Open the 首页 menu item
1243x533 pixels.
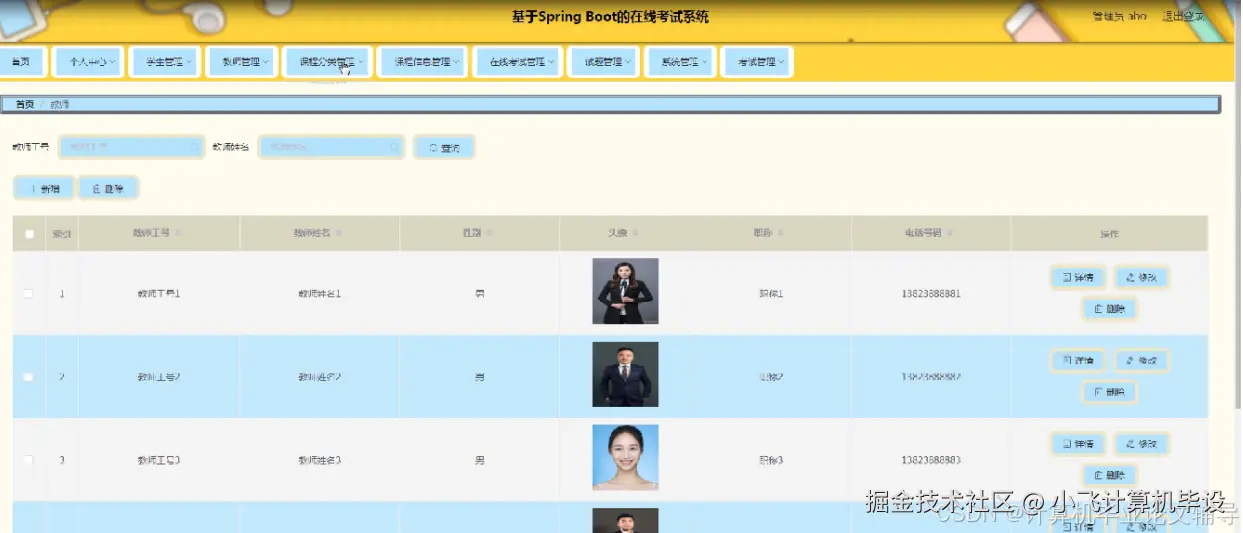click(21, 62)
